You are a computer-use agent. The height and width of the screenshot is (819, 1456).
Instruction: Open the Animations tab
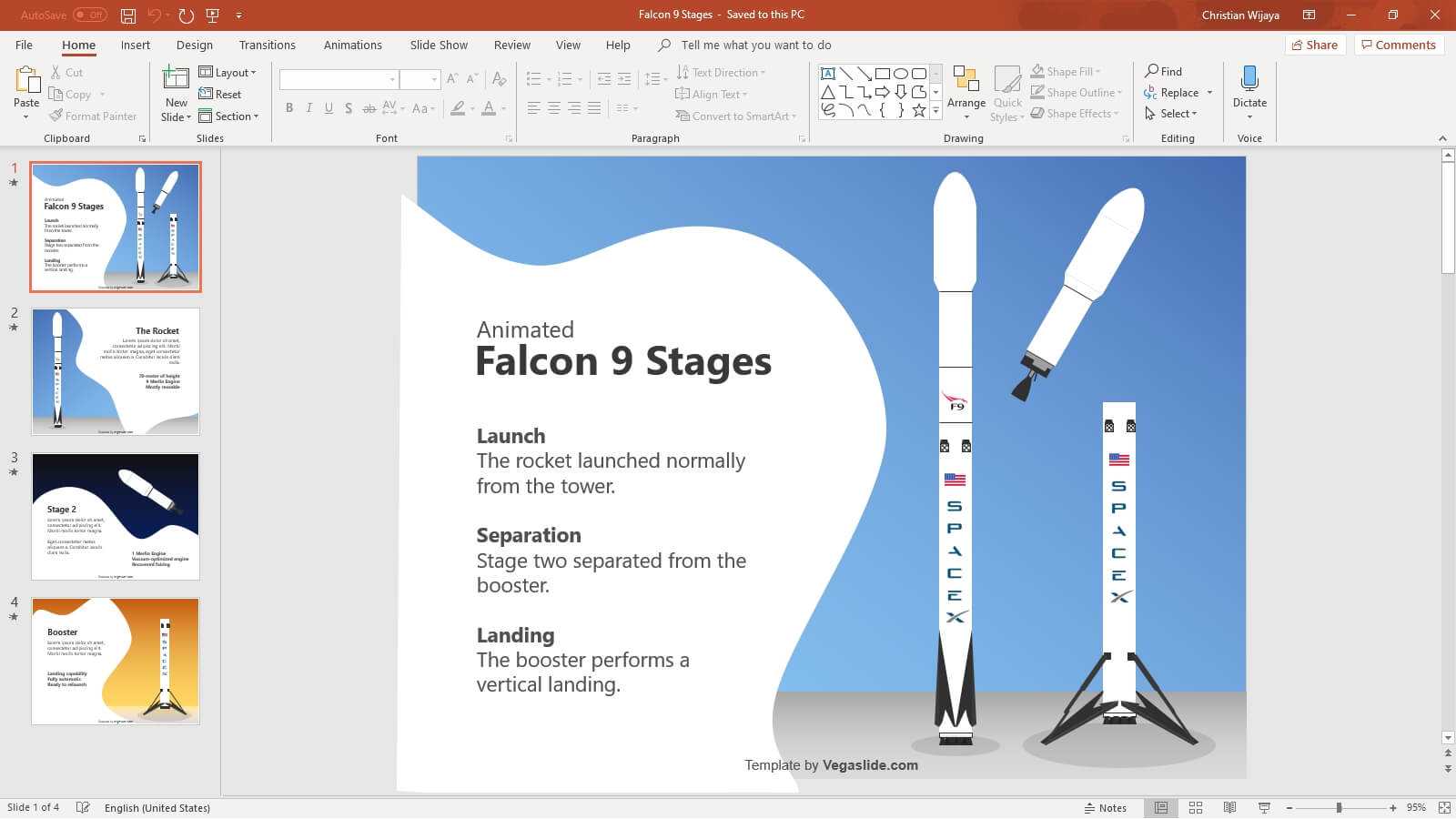[353, 45]
